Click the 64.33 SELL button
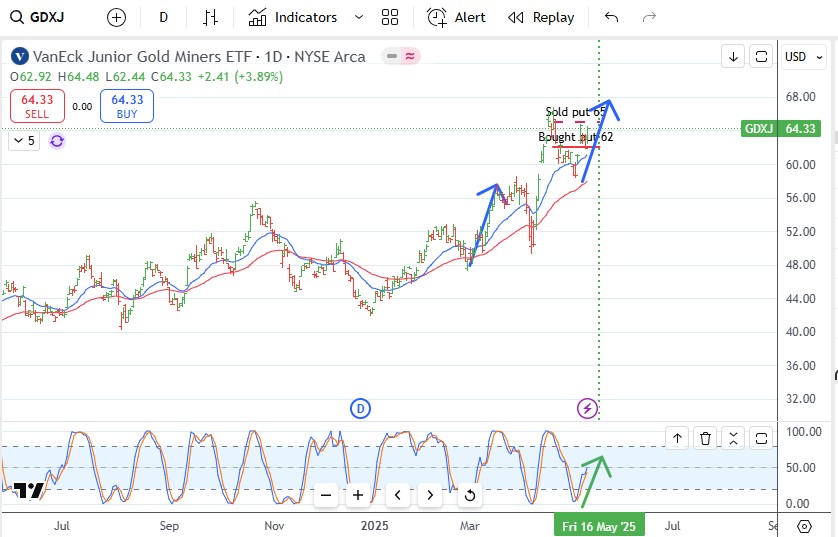This screenshot has width=838, height=537. click(x=37, y=106)
